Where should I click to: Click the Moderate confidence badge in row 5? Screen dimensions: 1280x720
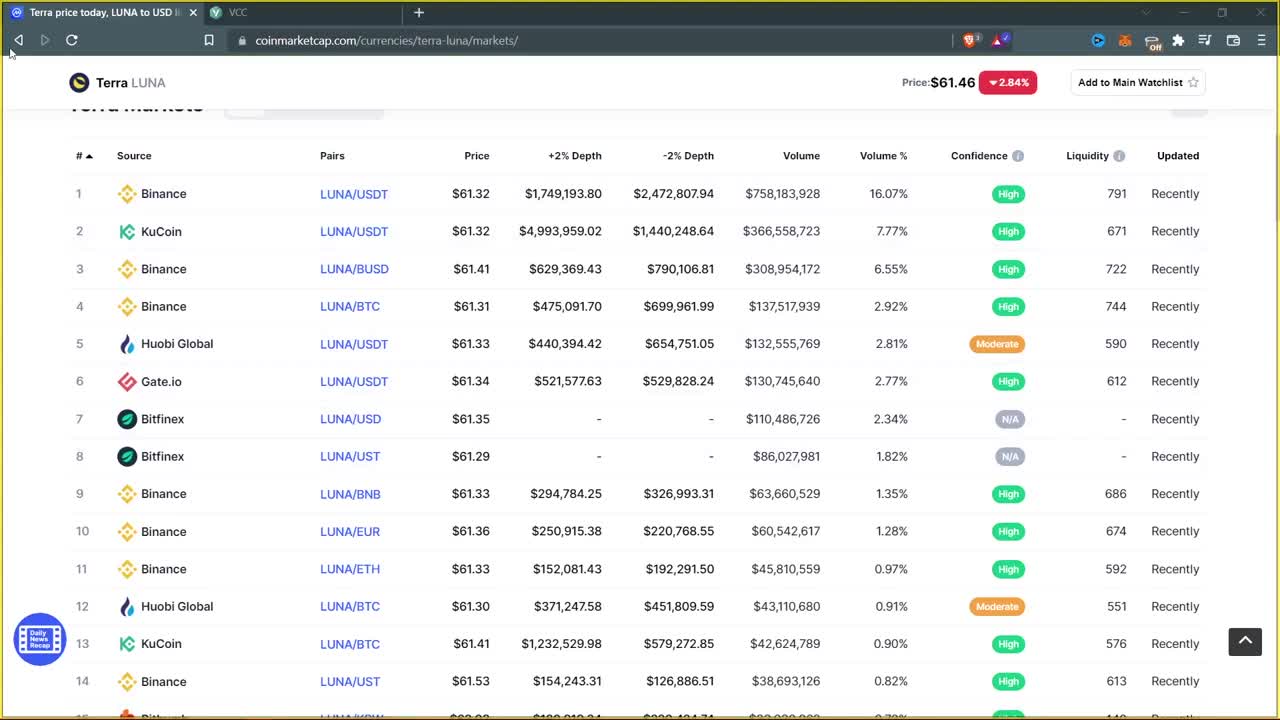(997, 344)
